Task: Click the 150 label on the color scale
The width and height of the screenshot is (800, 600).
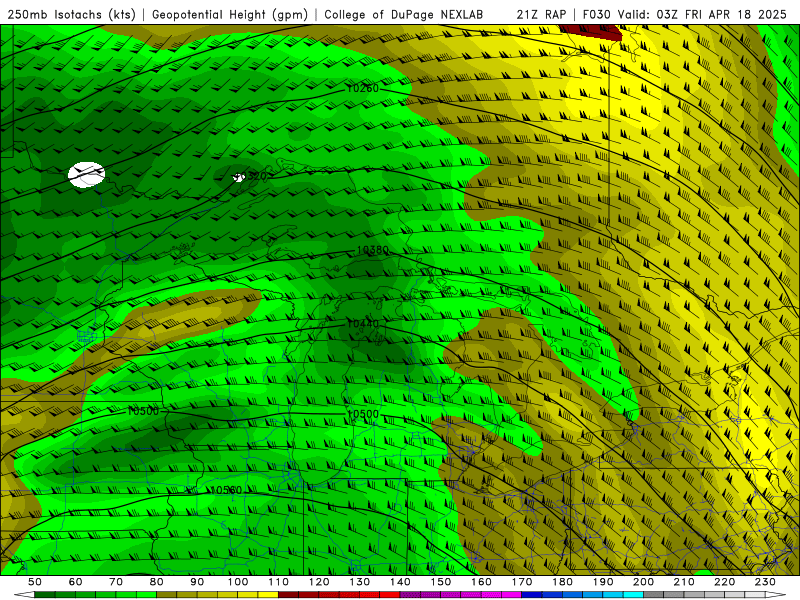Action: (x=441, y=582)
